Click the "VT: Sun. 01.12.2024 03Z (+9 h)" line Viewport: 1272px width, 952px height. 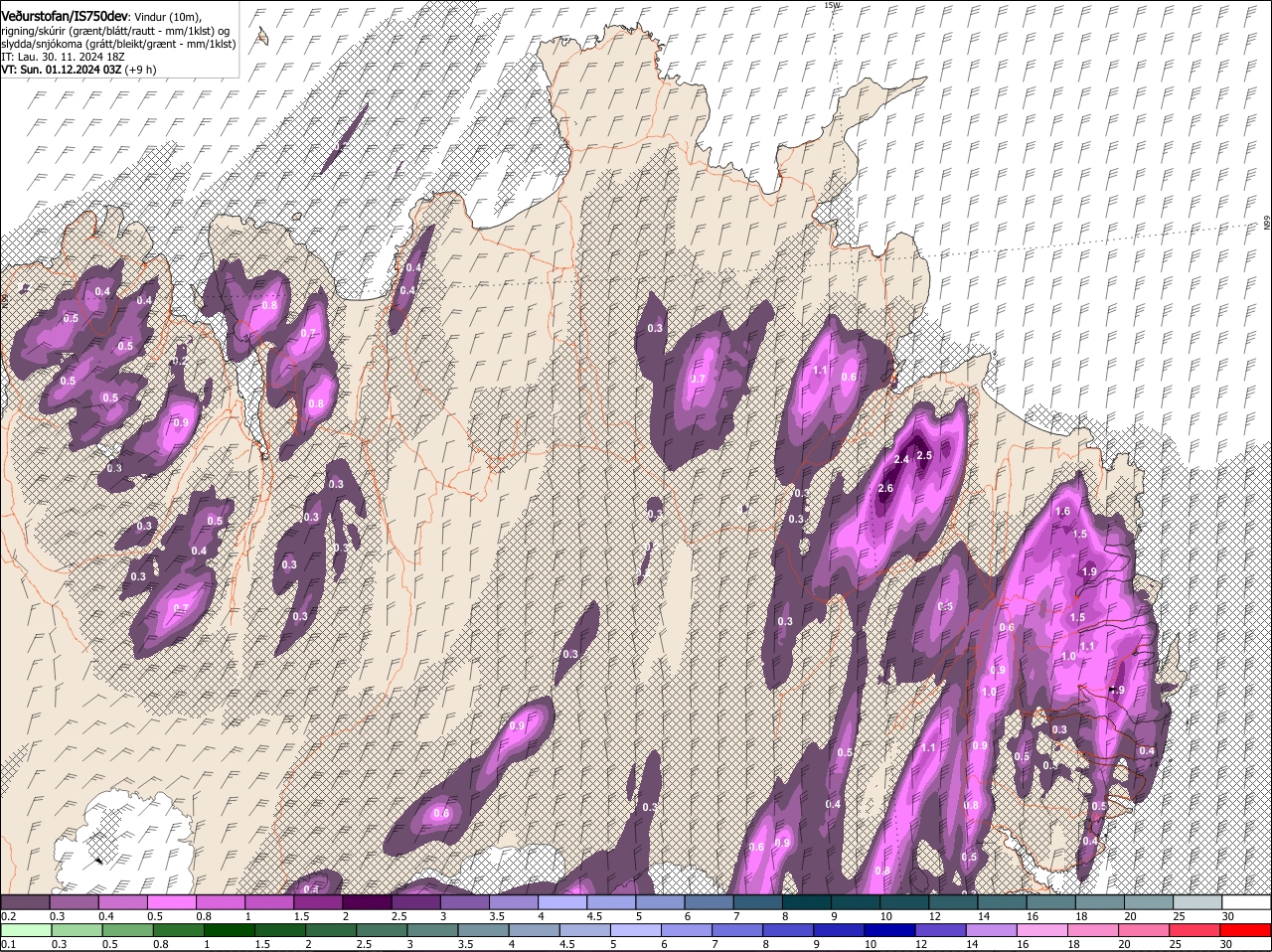(x=79, y=70)
